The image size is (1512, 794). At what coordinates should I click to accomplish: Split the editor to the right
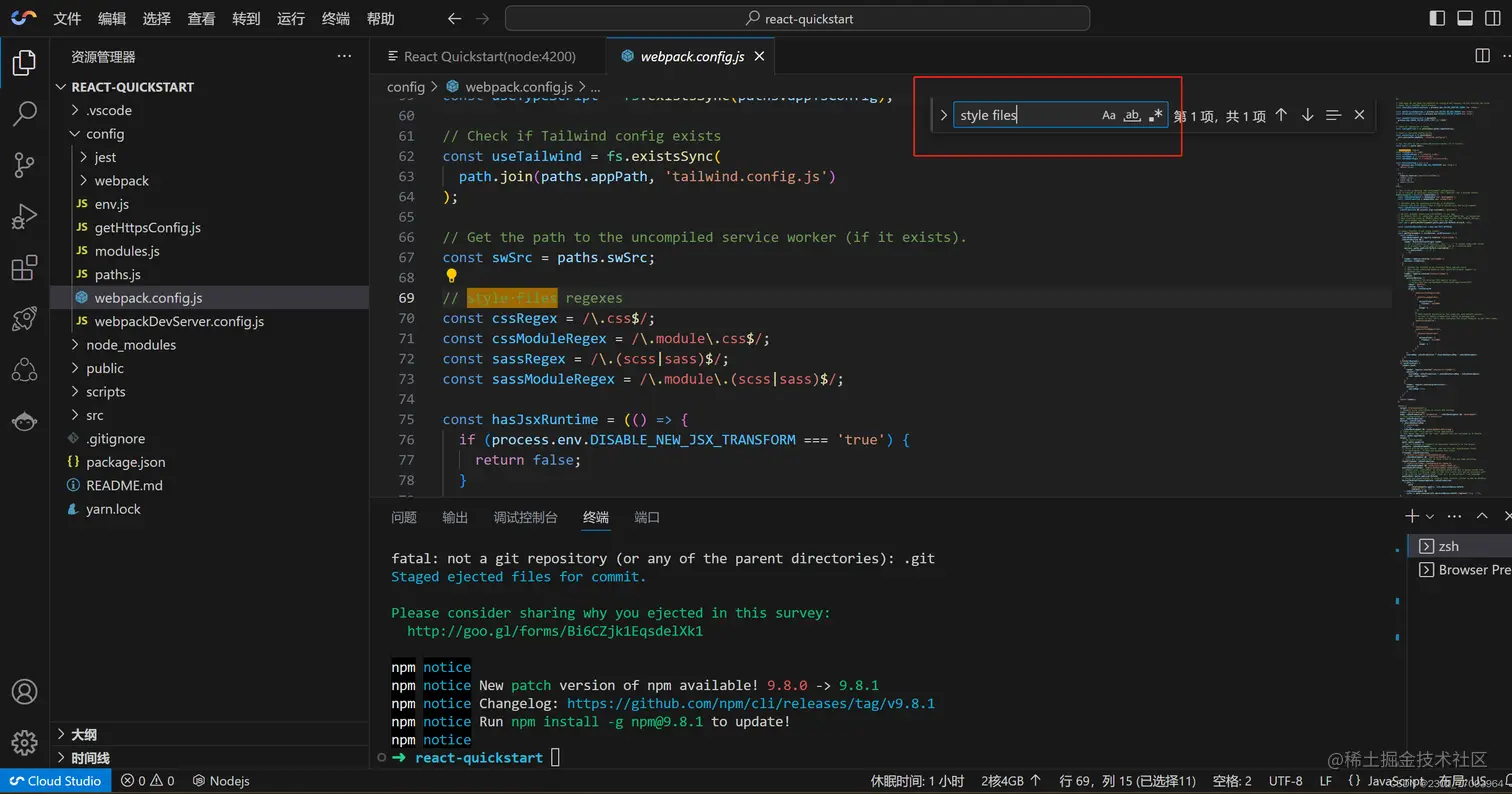(x=1482, y=56)
